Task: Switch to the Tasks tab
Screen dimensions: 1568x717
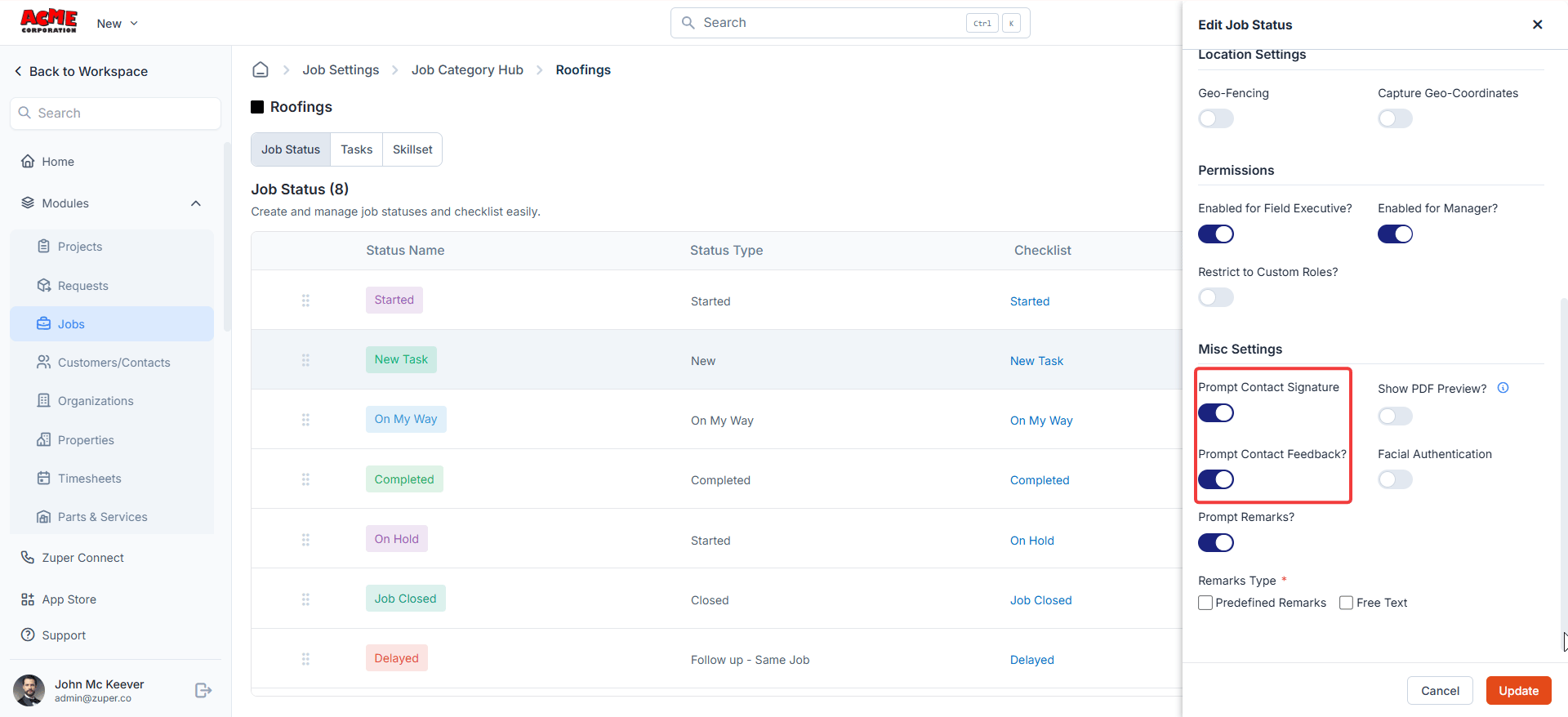Action: pos(356,149)
